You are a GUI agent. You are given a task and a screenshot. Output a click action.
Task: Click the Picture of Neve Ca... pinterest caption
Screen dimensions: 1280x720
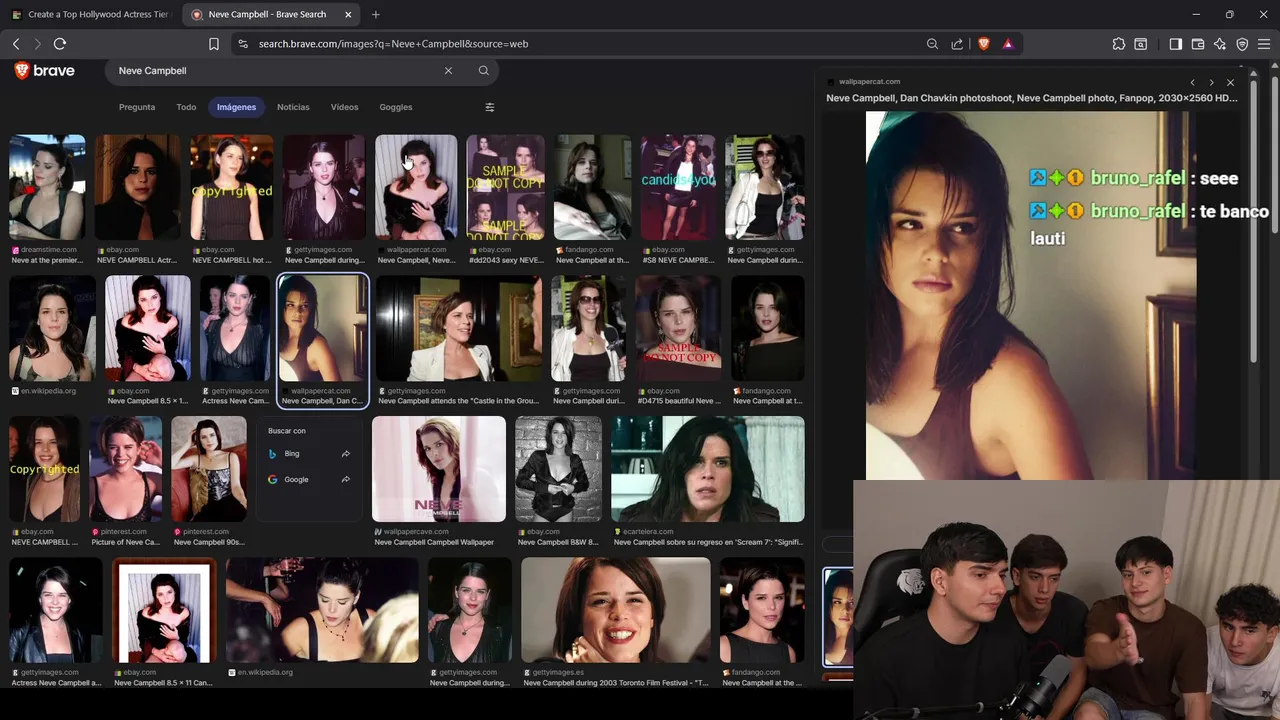coord(125,542)
